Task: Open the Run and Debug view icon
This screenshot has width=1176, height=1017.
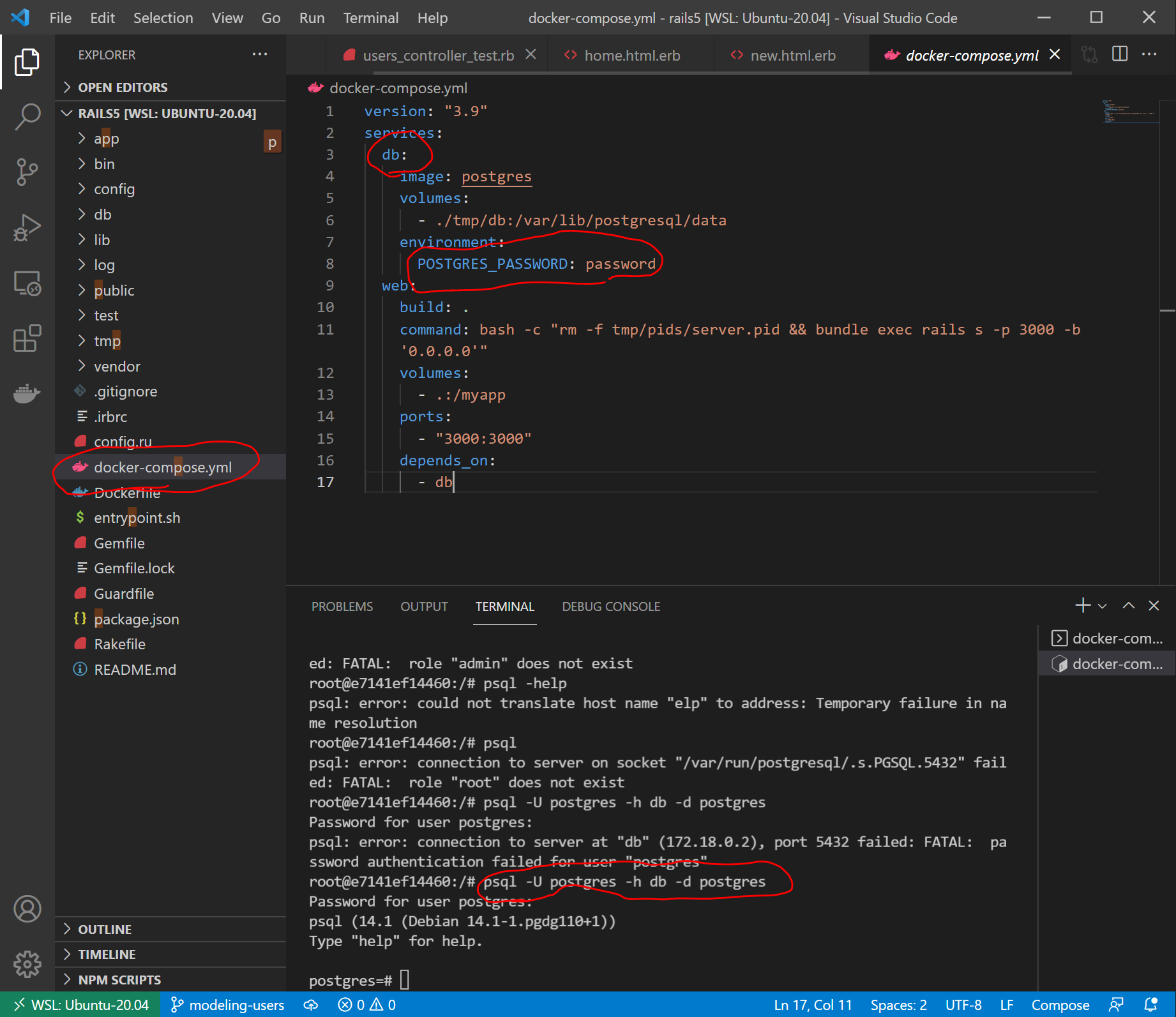Action: [x=27, y=227]
